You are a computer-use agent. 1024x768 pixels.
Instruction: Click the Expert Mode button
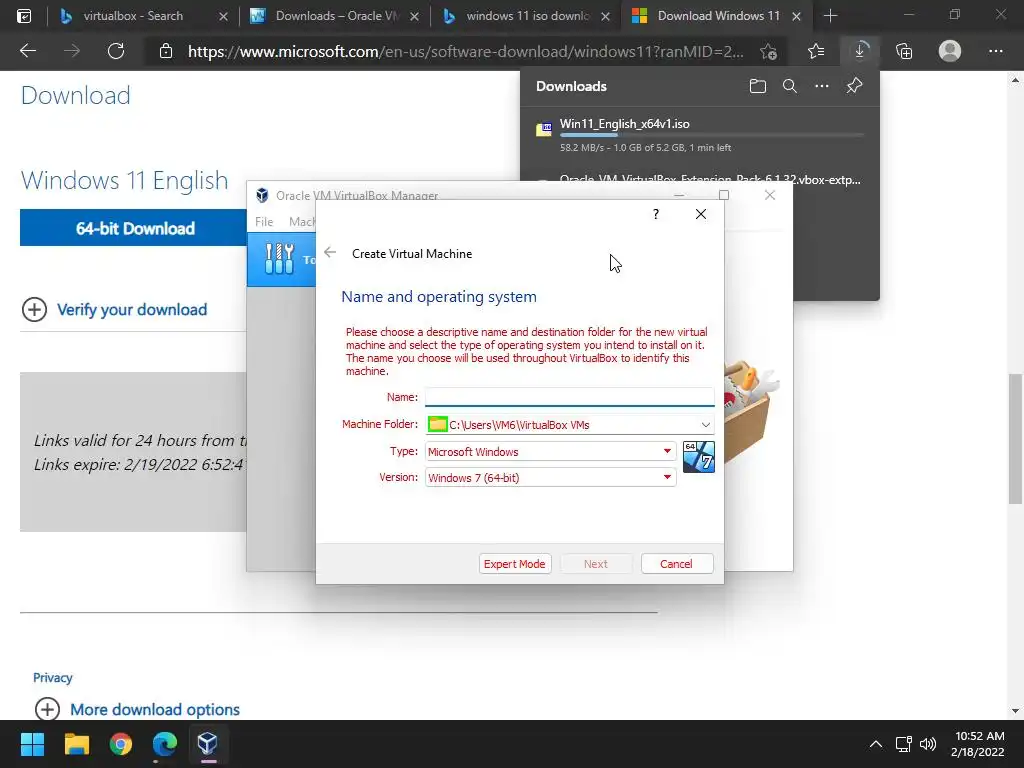click(515, 564)
